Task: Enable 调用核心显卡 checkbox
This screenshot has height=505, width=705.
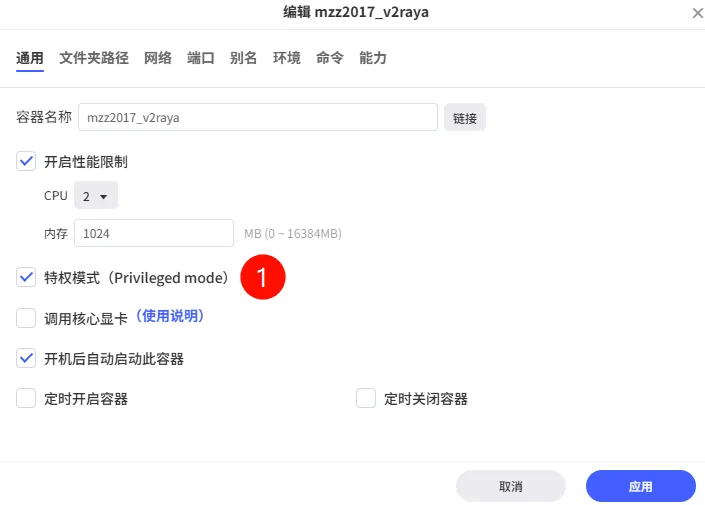Action: point(26,319)
